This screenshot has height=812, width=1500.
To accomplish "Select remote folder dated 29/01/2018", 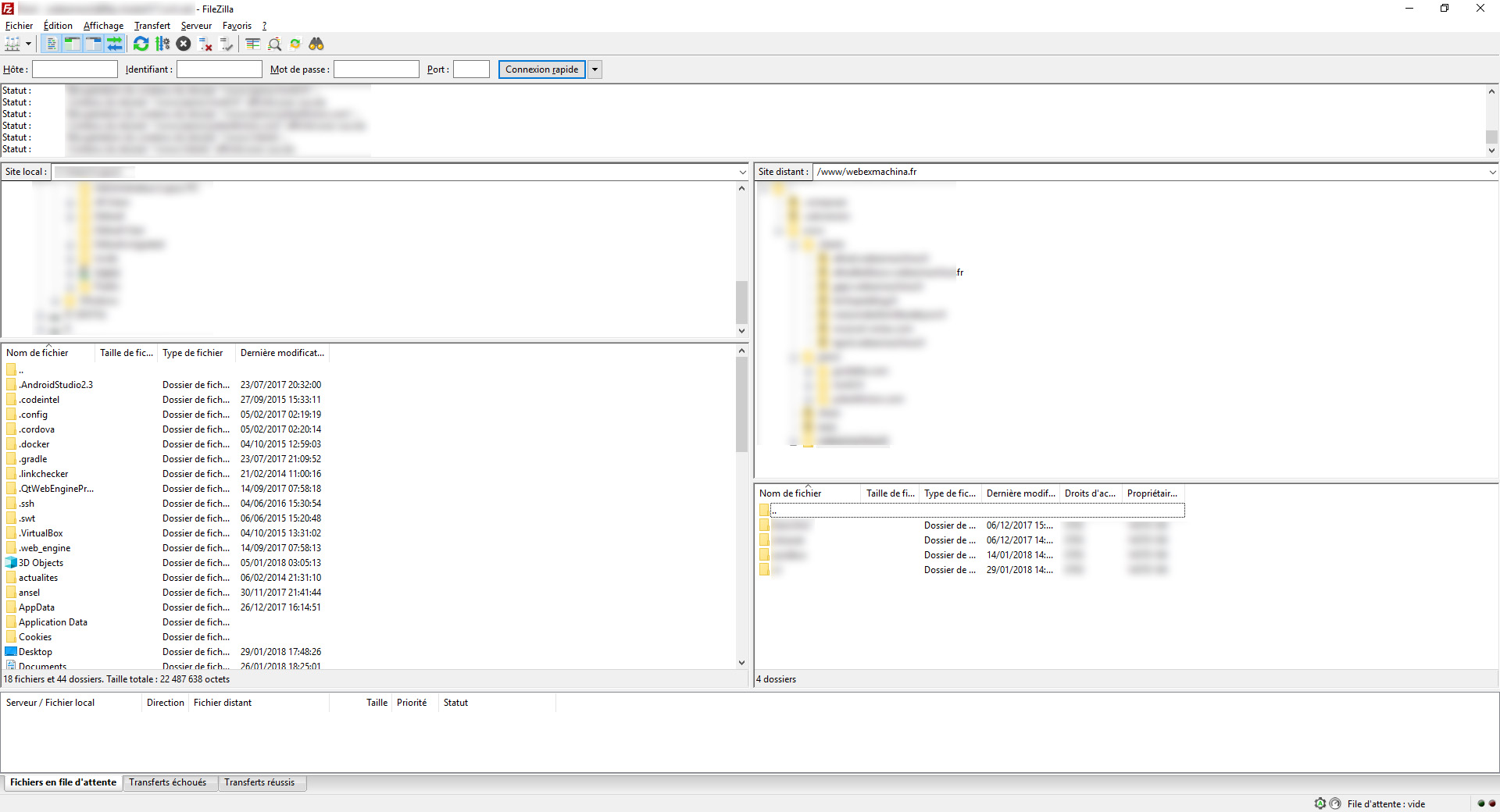I will 971,570.
